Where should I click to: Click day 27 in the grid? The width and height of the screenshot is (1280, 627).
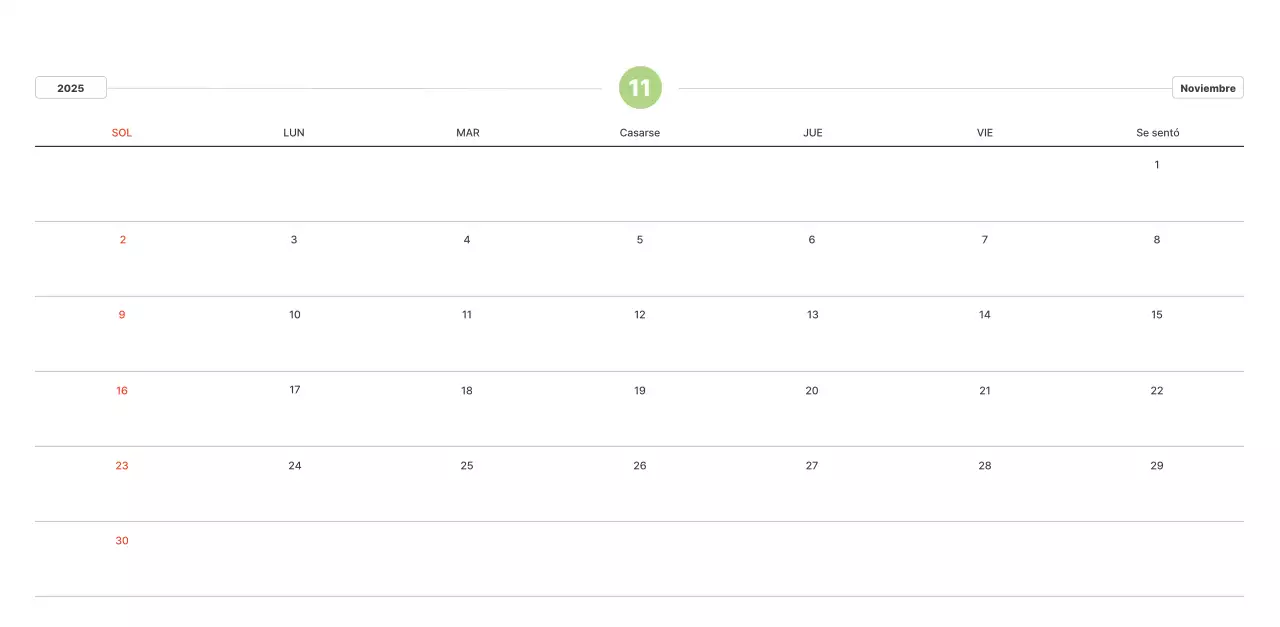point(812,466)
